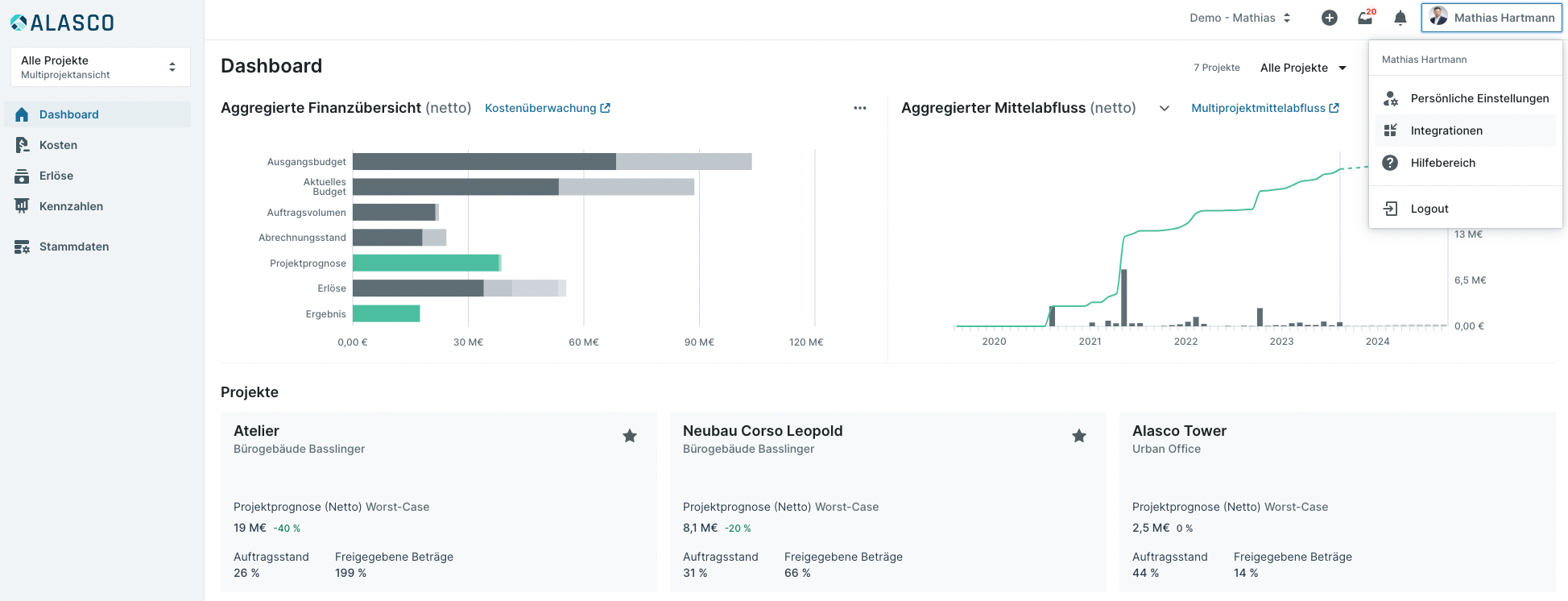Screen dimensions: 1568x601
Task: Open the notifications bell
Action: tap(1400, 18)
